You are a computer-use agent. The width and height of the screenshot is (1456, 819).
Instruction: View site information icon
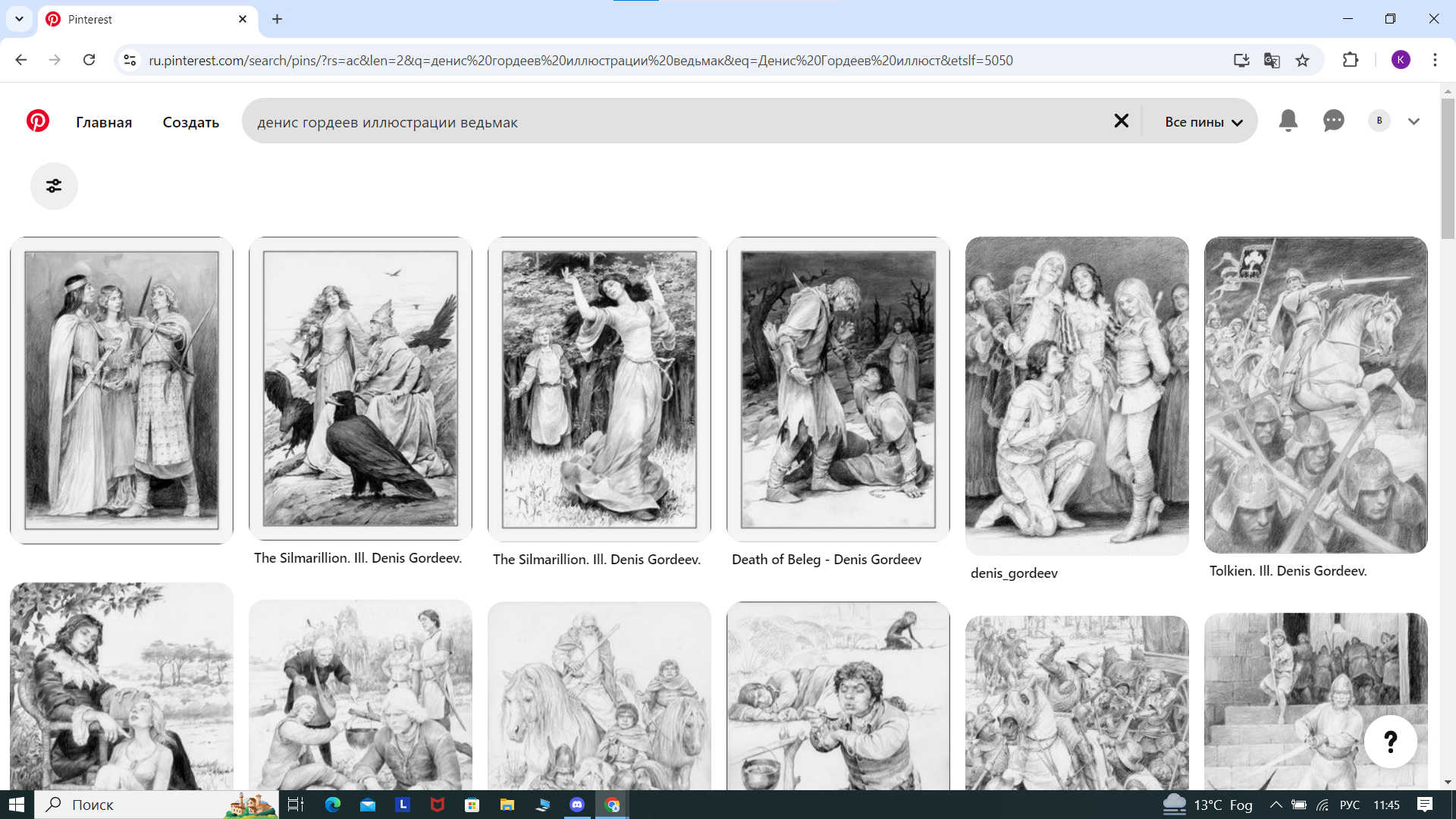tap(130, 60)
